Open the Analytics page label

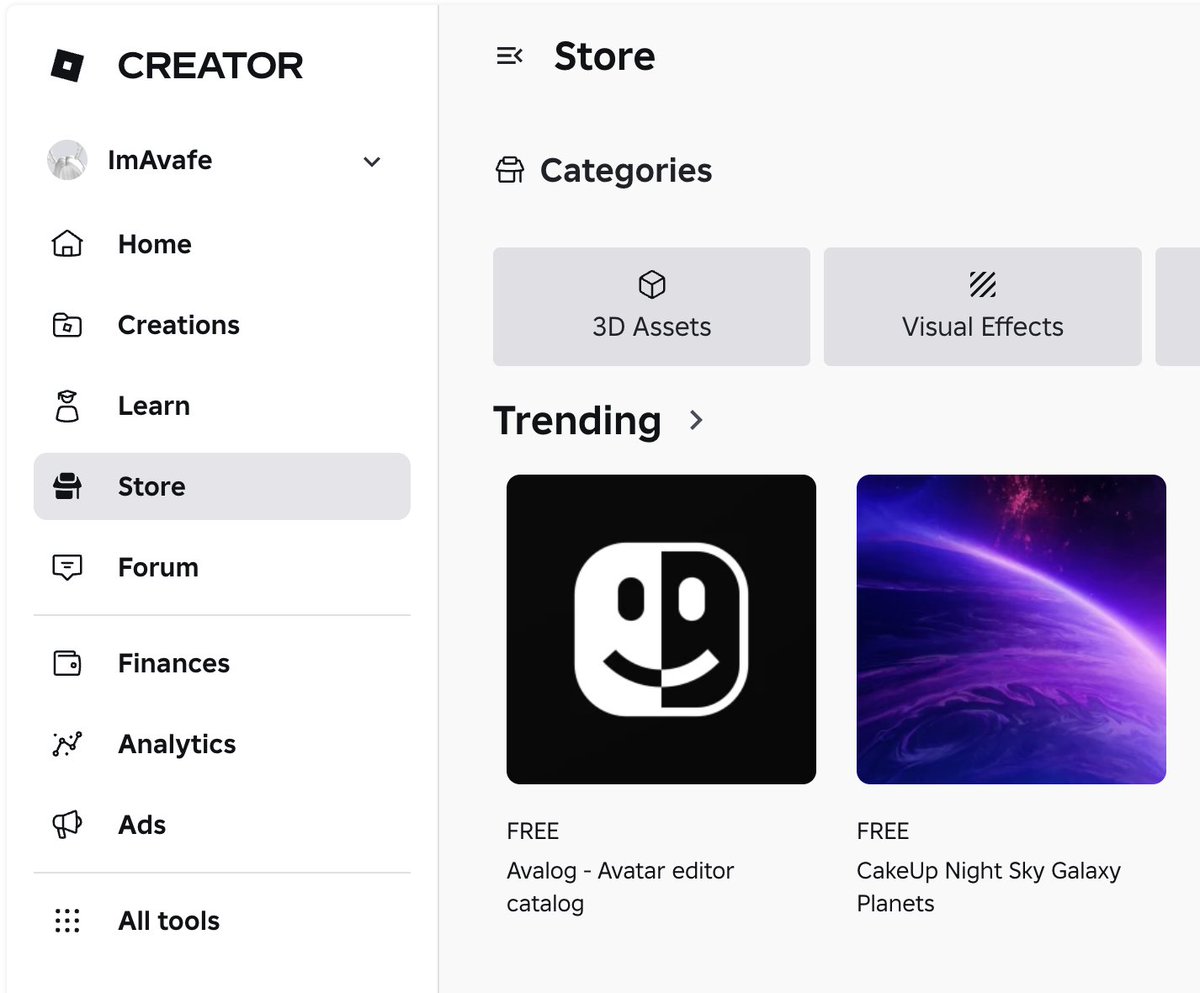(x=177, y=744)
